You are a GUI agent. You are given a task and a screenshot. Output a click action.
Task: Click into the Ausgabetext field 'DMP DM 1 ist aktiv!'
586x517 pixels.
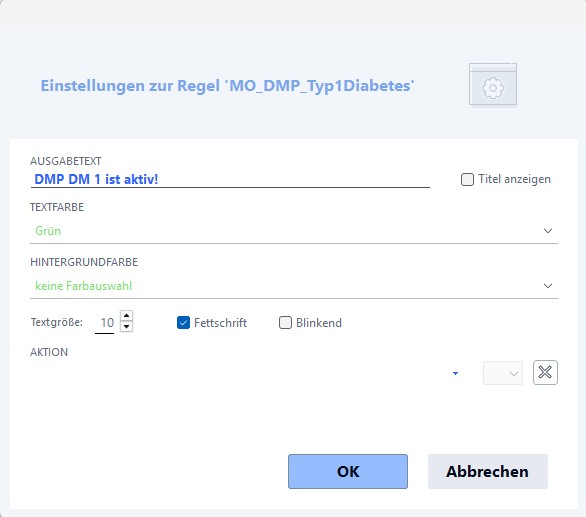click(x=230, y=179)
